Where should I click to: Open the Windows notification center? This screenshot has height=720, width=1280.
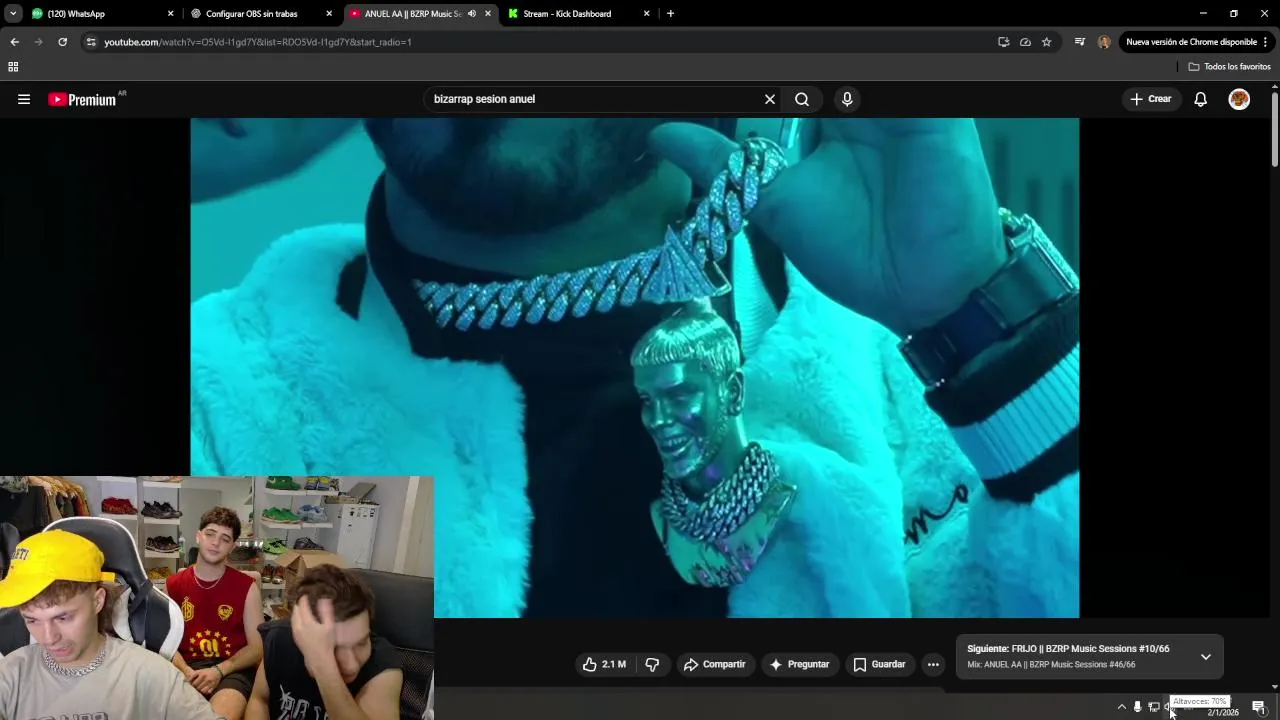coord(1259,707)
